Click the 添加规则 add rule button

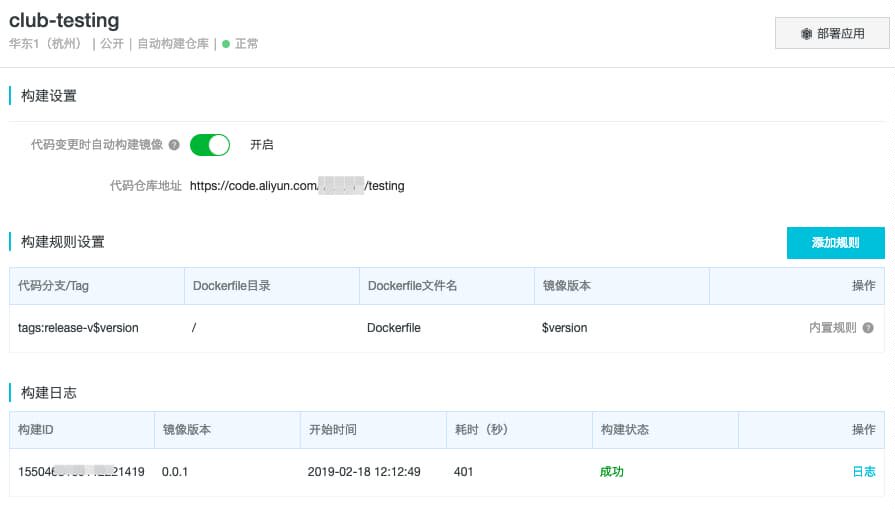point(836,243)
